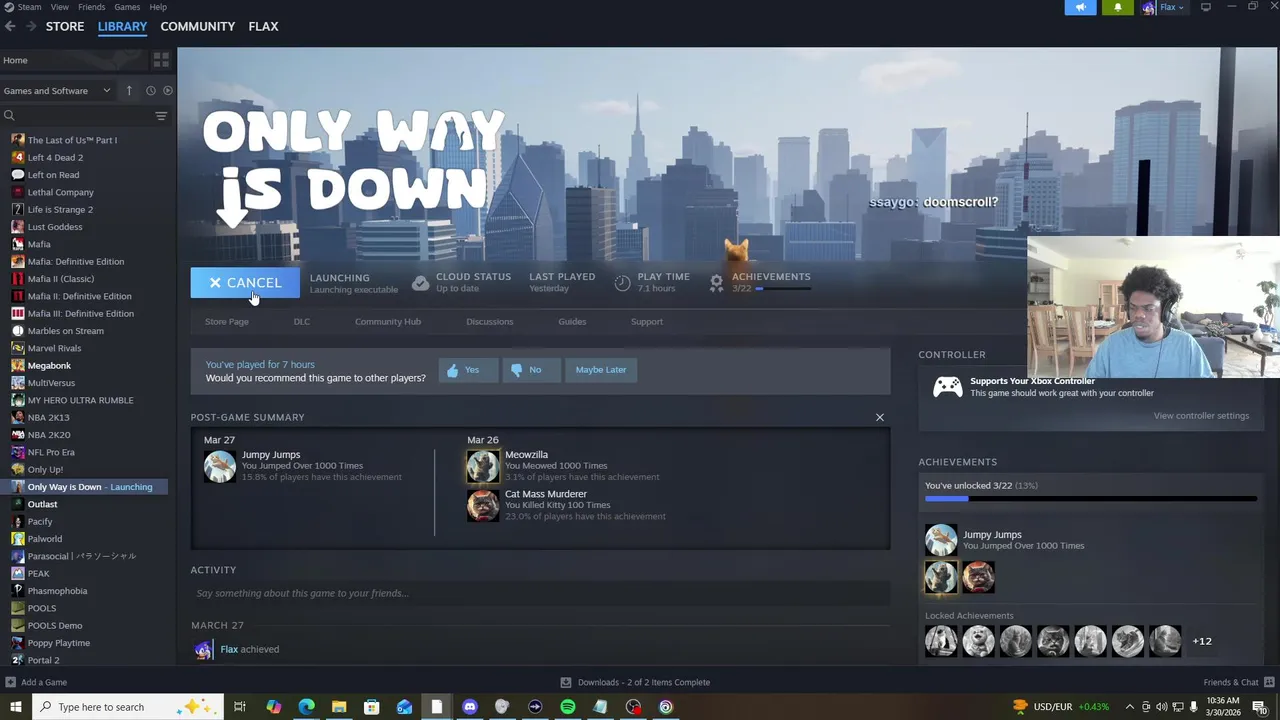Image resolution: width=1280 pixels, height=720 pixels.
Task: Open View controller settings link
Action: 1201,416
